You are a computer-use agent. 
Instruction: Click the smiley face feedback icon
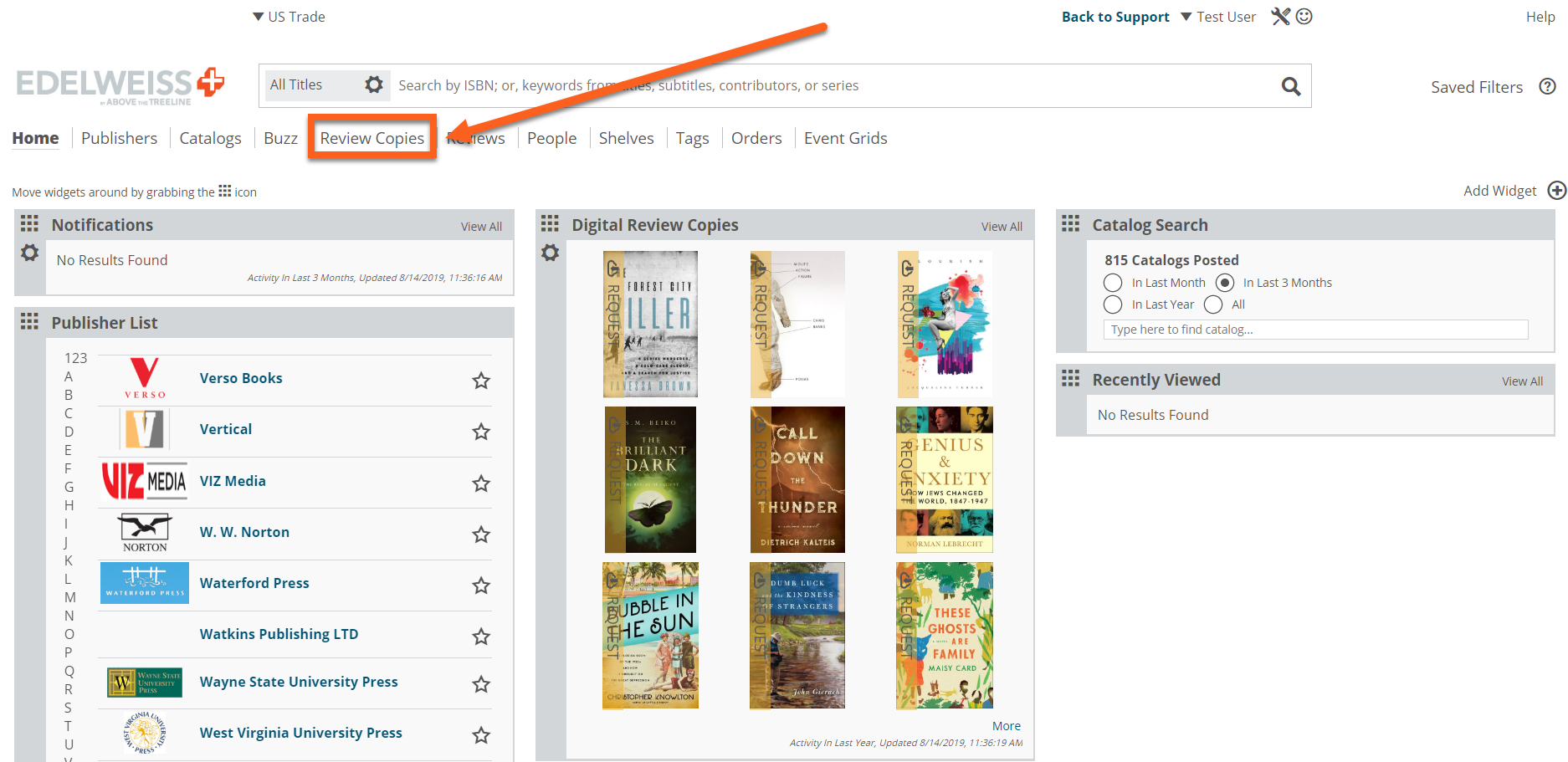coord(1304,17)
